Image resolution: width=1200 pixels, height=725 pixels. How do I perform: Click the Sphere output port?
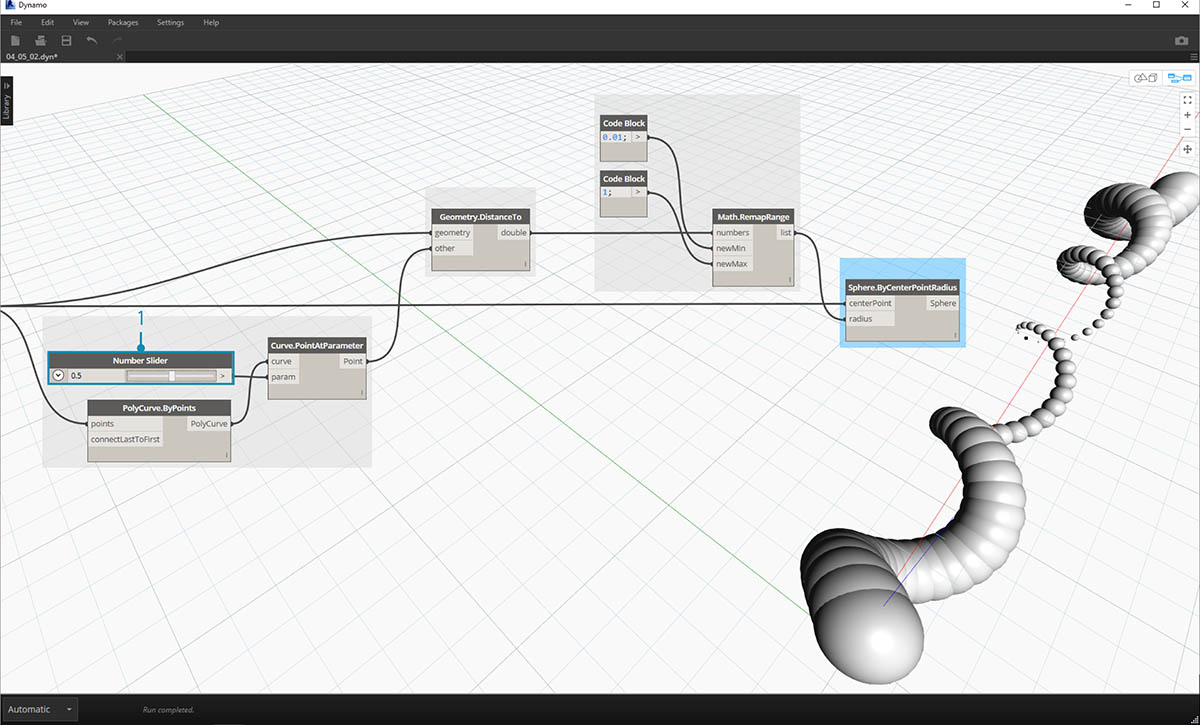click(942, 303)
